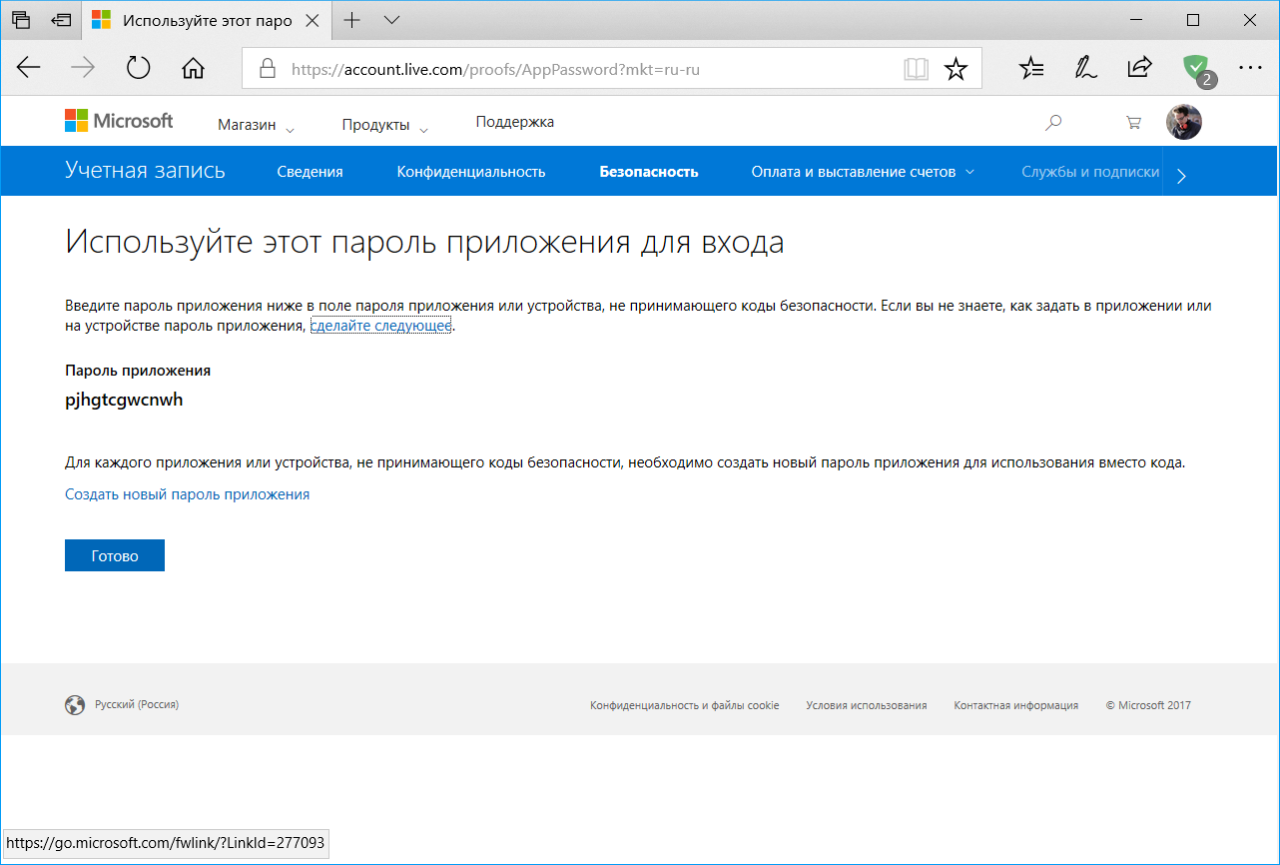
Task: Toggle reading view book icon
Action: coord(915,68)
